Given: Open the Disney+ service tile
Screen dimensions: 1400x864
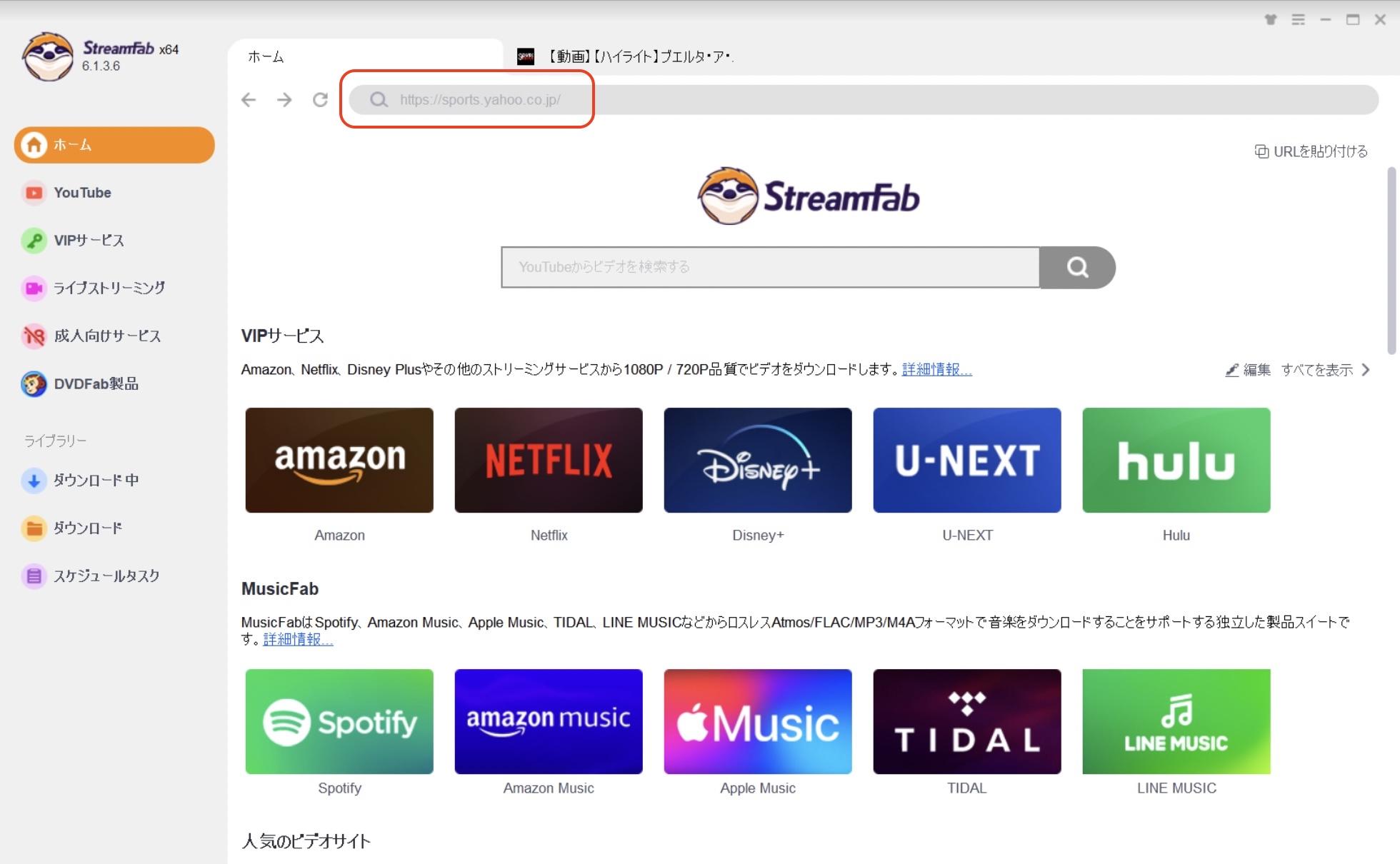Looking at the screenshot, I should click(758, 461).
